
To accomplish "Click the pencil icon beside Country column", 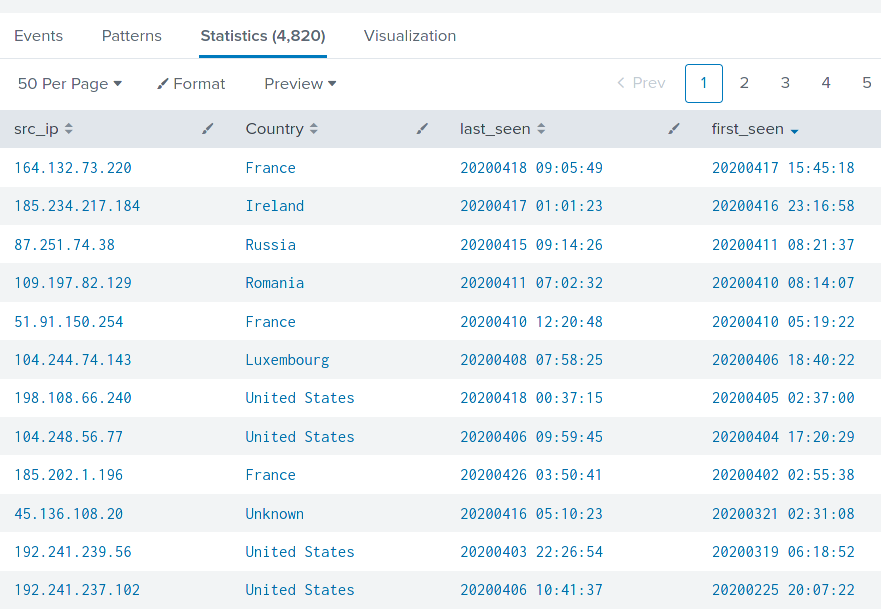I will click(x=422, y=129).
